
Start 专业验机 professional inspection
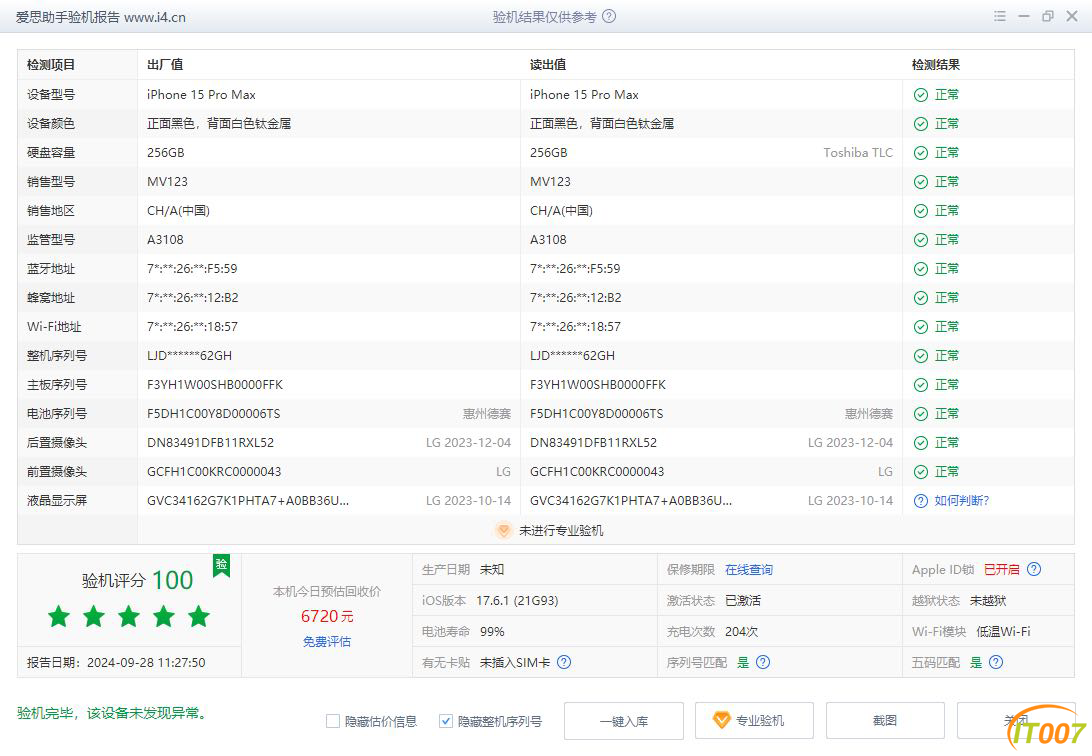coord(754,720)
